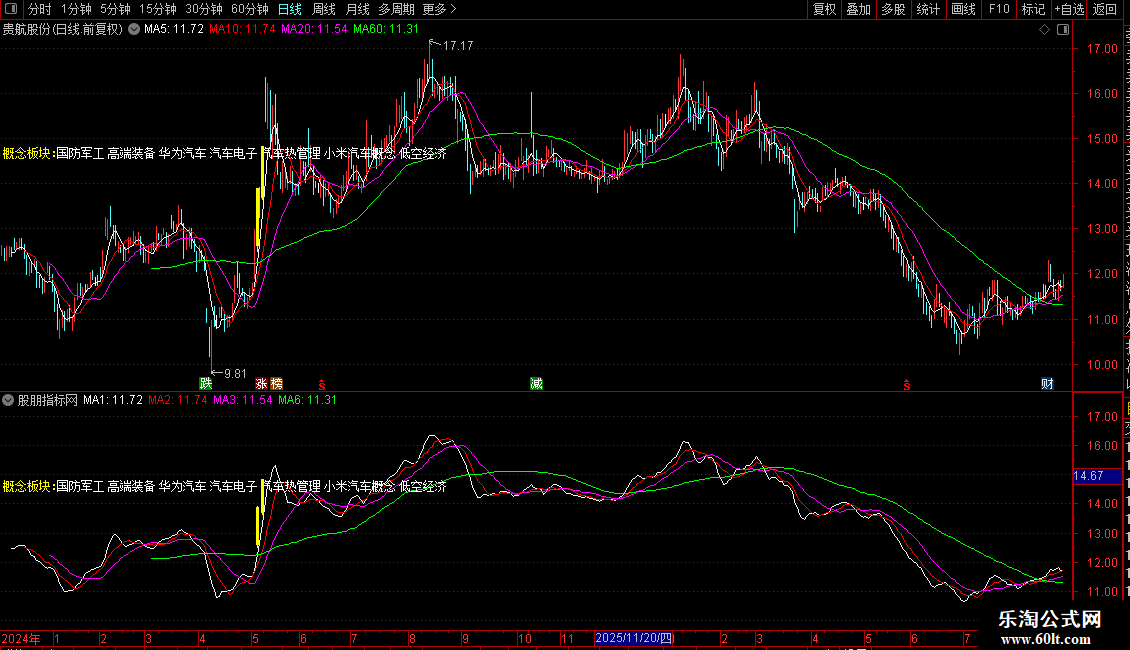Select the 15分钟 period tab
Image resolution: width=1130 pixels, height=650 pixels.
coord(158,9)
